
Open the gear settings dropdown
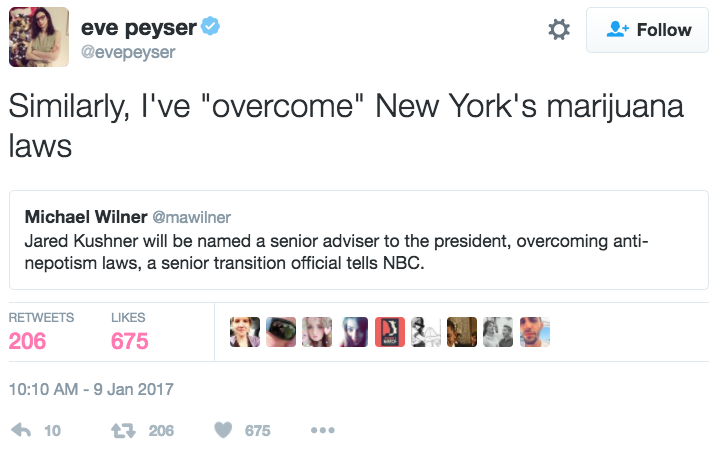coord(559,31)
